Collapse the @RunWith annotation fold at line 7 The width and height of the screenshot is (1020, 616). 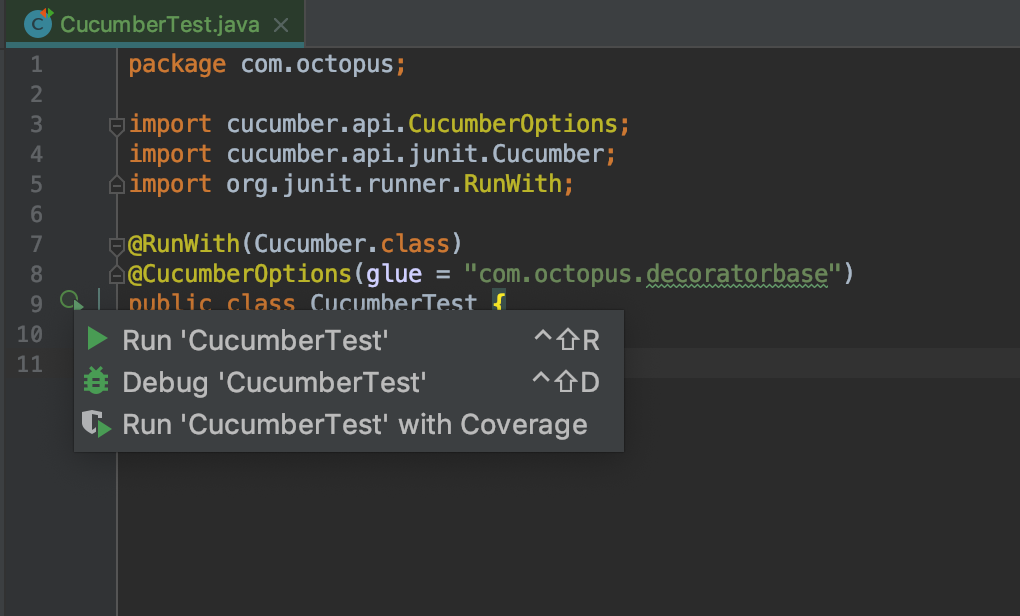coord(117,245)
